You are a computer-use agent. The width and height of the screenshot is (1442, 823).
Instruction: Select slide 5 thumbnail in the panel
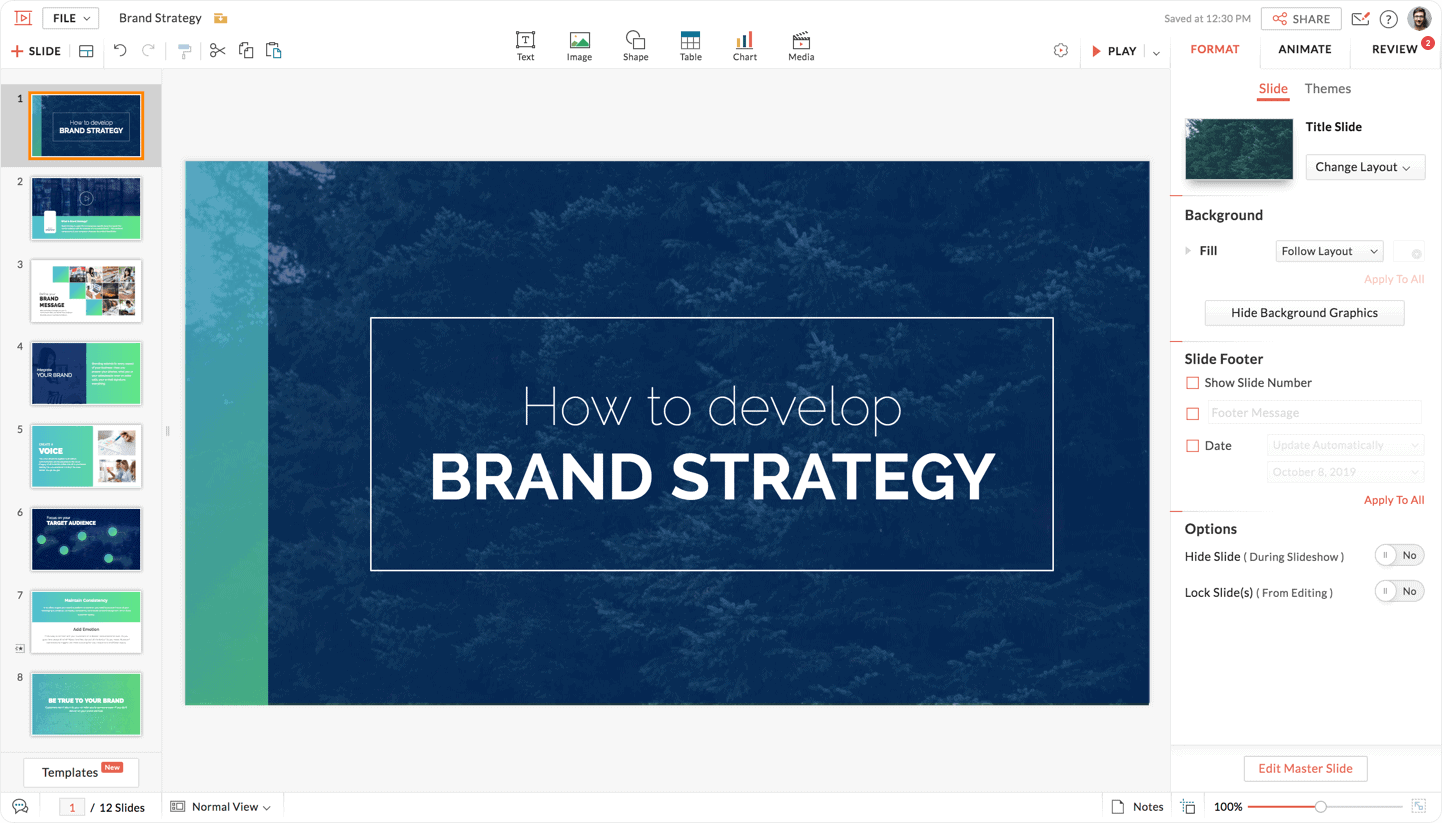pos(86,456)
